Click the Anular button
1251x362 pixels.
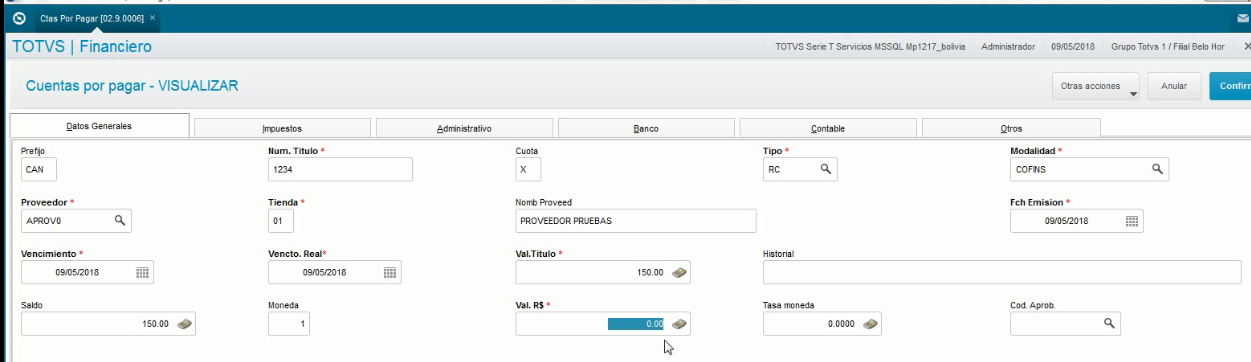(x=1174, y=87)
